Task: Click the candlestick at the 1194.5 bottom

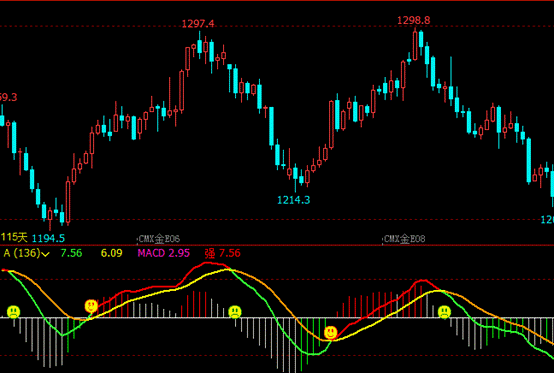Action: [50, 219]
